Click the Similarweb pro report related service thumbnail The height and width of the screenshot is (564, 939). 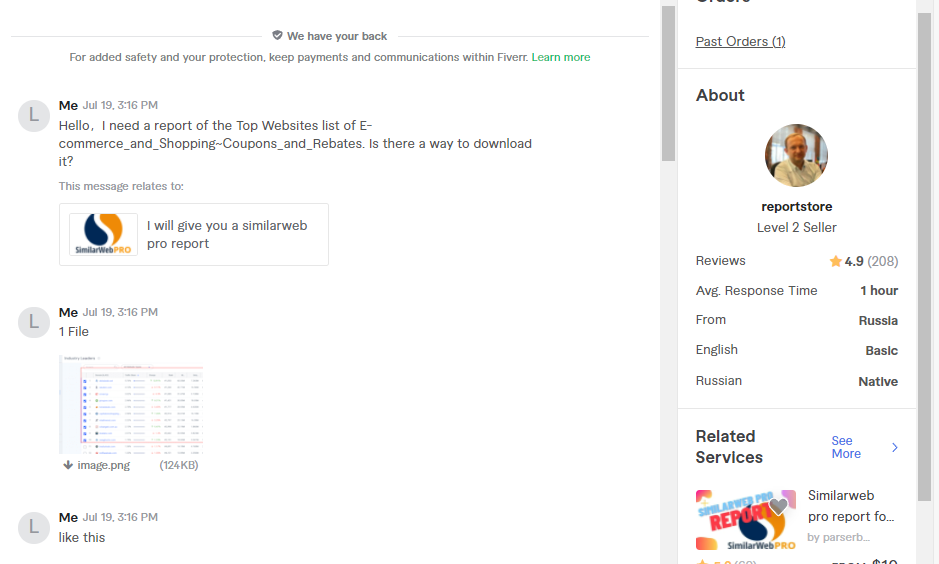[746, 520]
